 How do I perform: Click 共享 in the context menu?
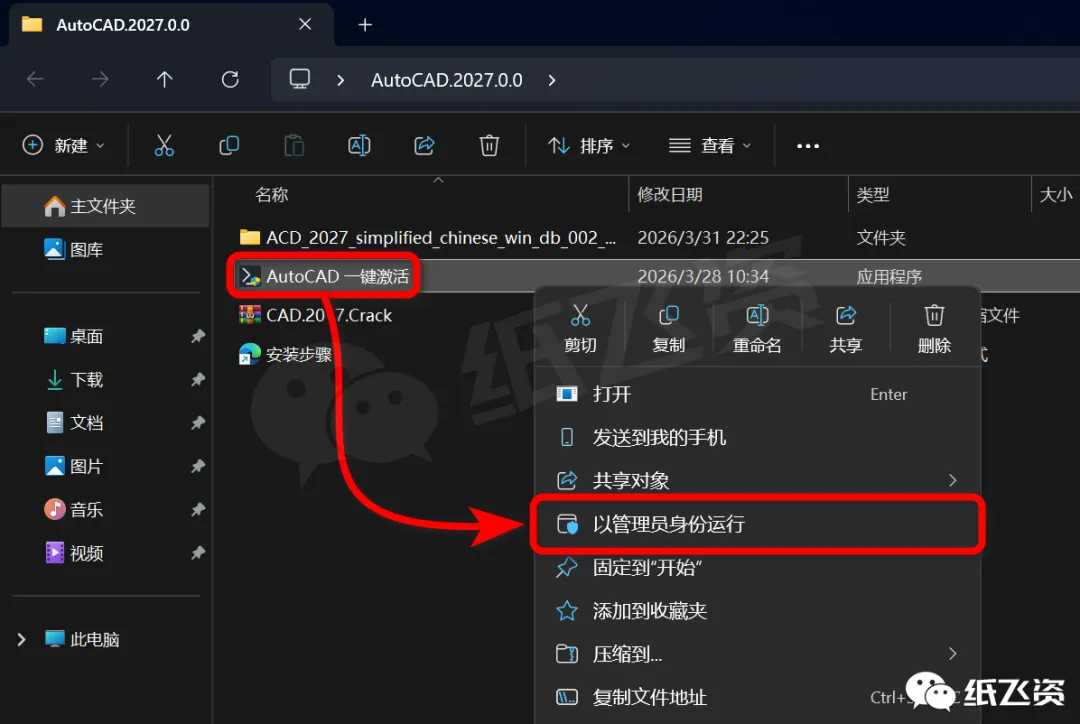click(845, 329)
